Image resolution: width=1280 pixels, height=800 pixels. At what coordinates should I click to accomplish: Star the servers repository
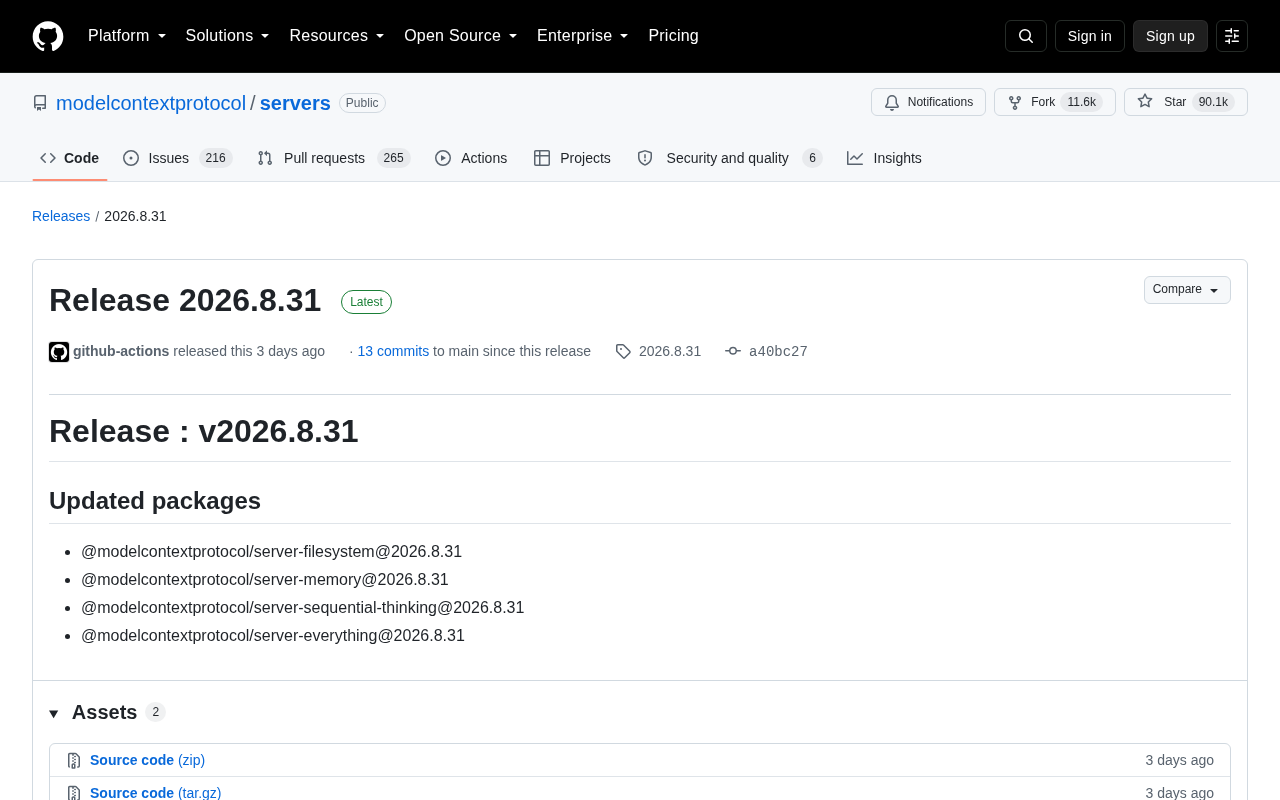pyautogui.click(x=1186, y=102)
